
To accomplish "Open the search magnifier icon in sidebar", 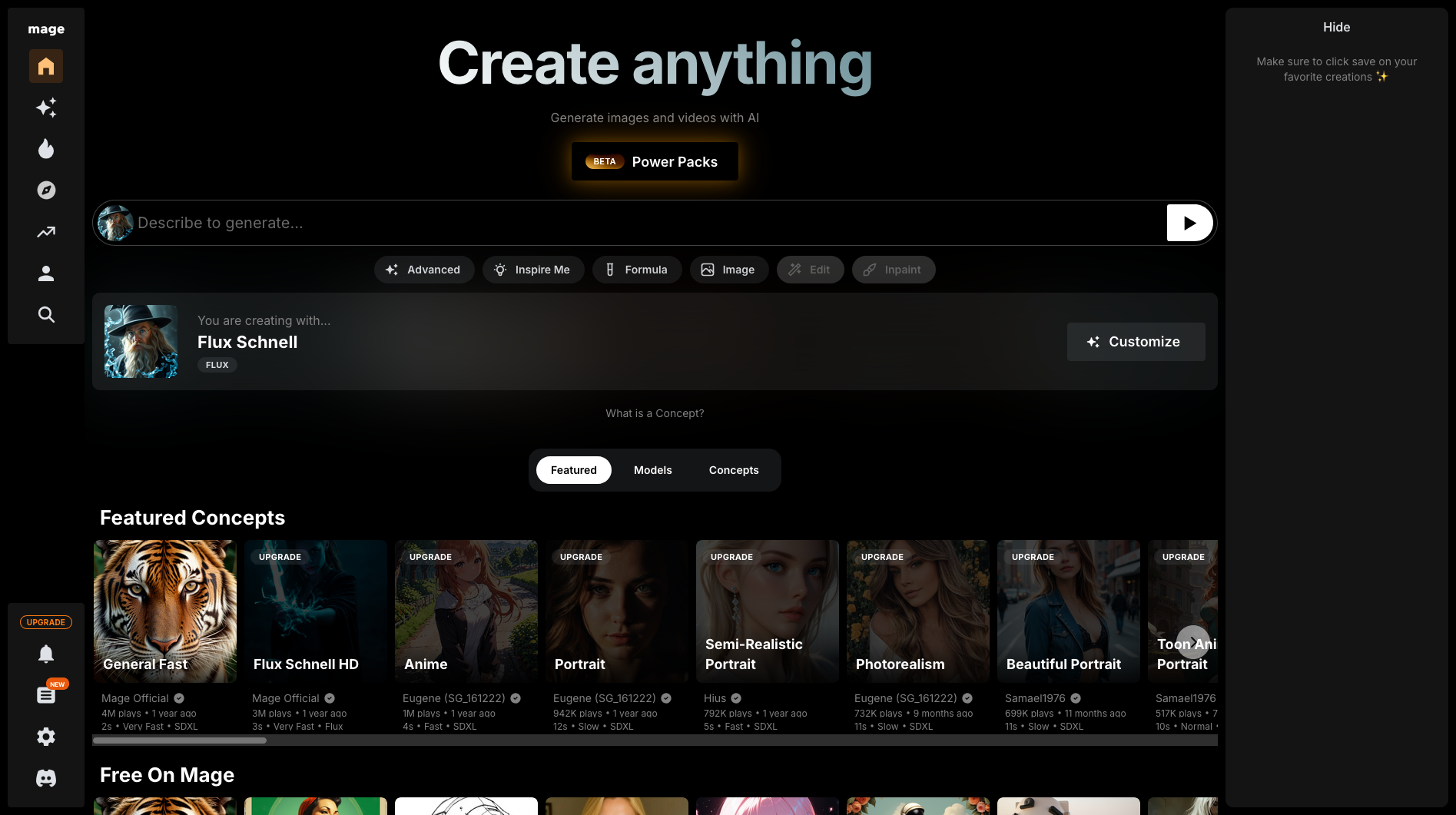I will (46, 315).
